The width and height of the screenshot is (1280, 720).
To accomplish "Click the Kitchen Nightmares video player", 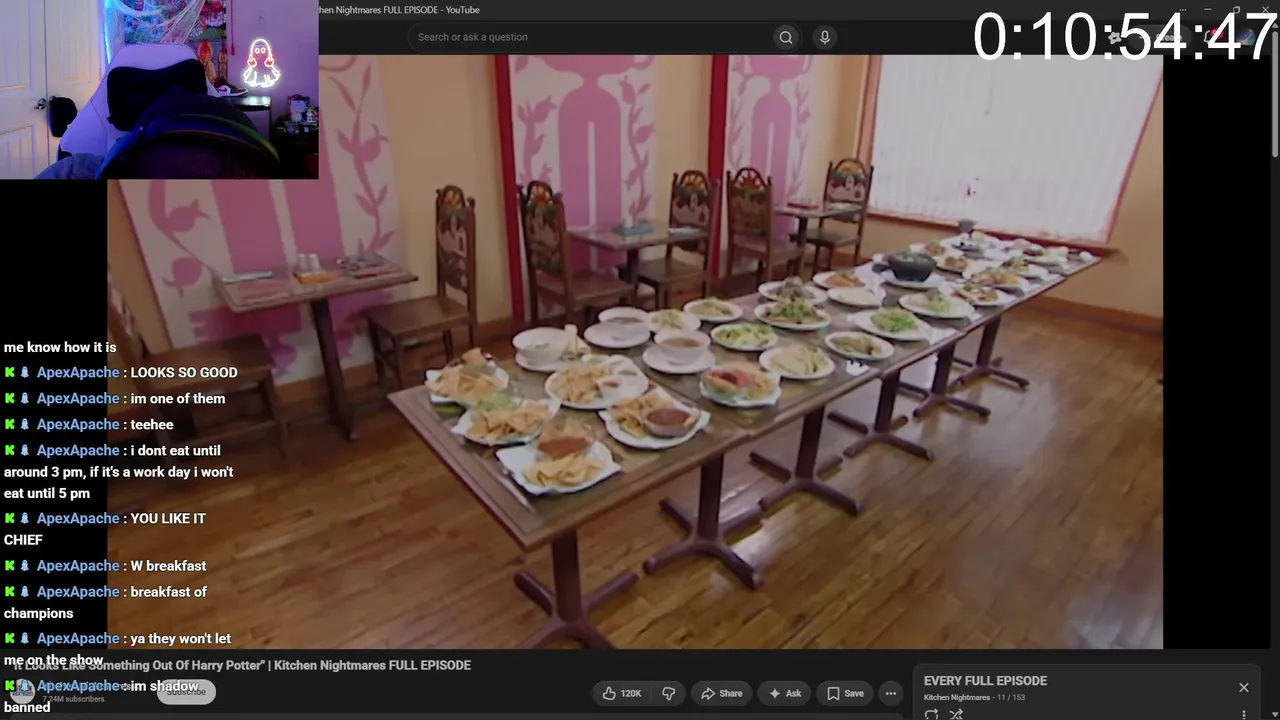I will click(x=635, y=351).
